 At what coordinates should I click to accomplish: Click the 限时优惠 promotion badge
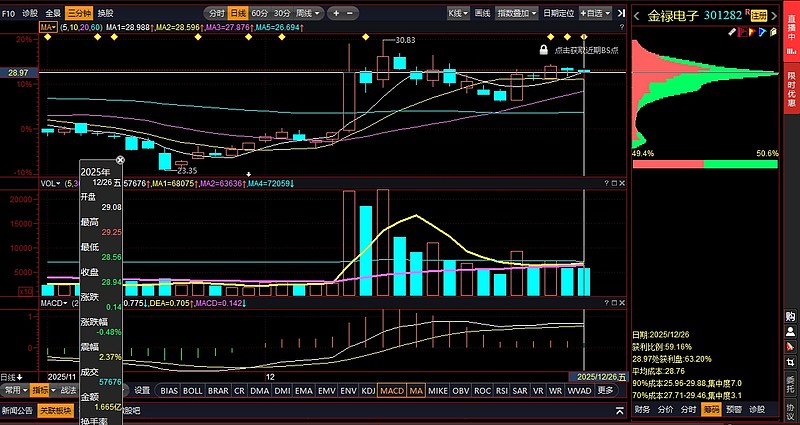pos(791,91)
